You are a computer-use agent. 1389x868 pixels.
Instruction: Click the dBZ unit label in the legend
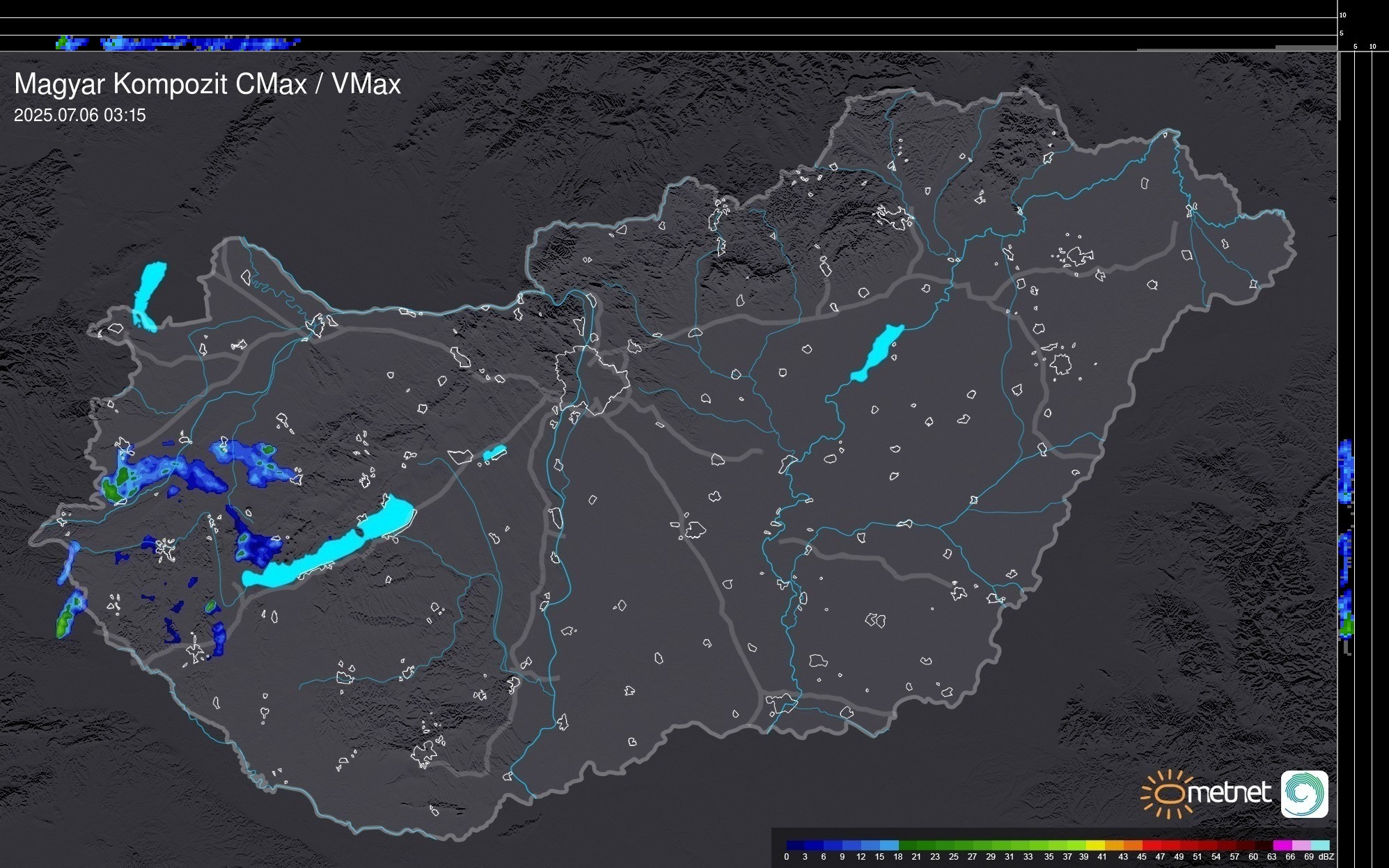point(1326,857)
